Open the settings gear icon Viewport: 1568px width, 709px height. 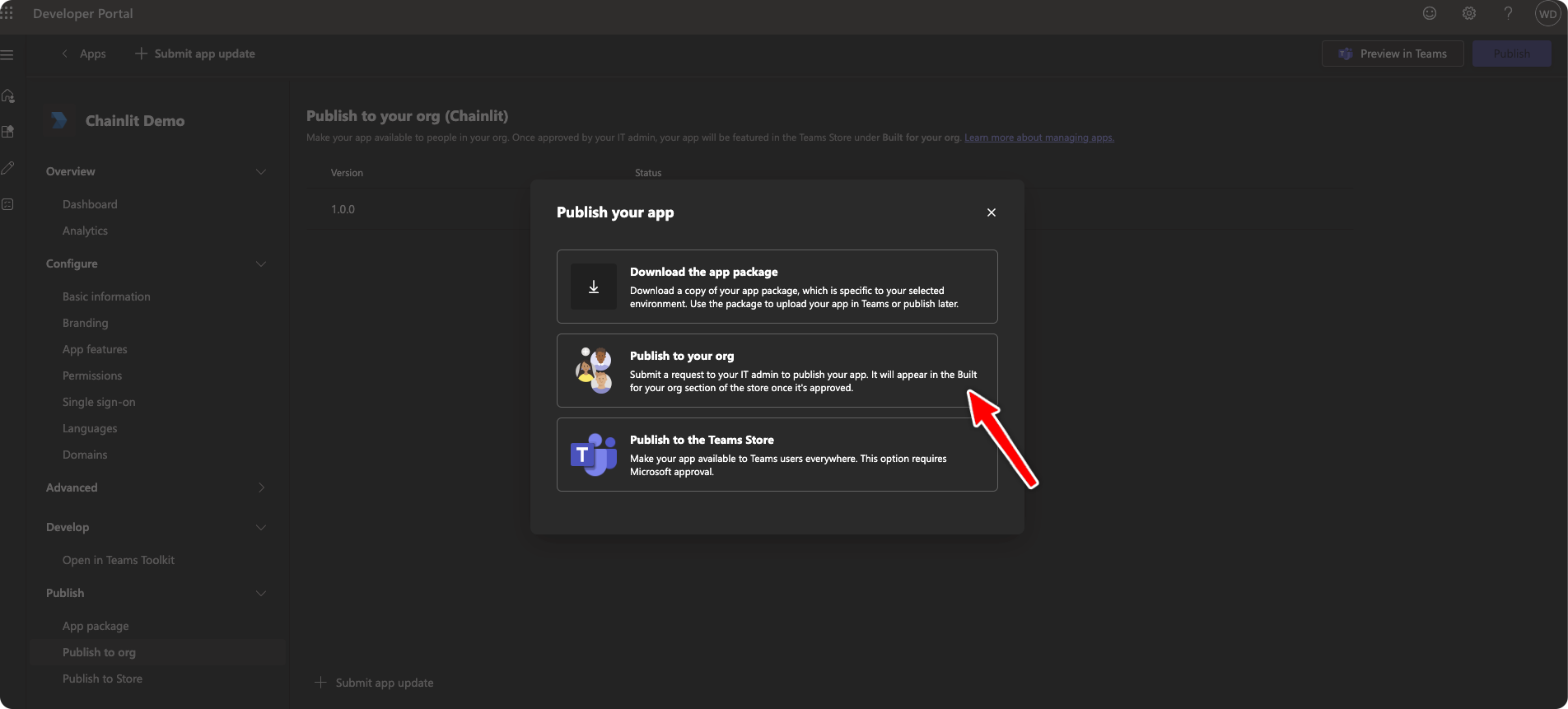click(x=1469, y=13)
